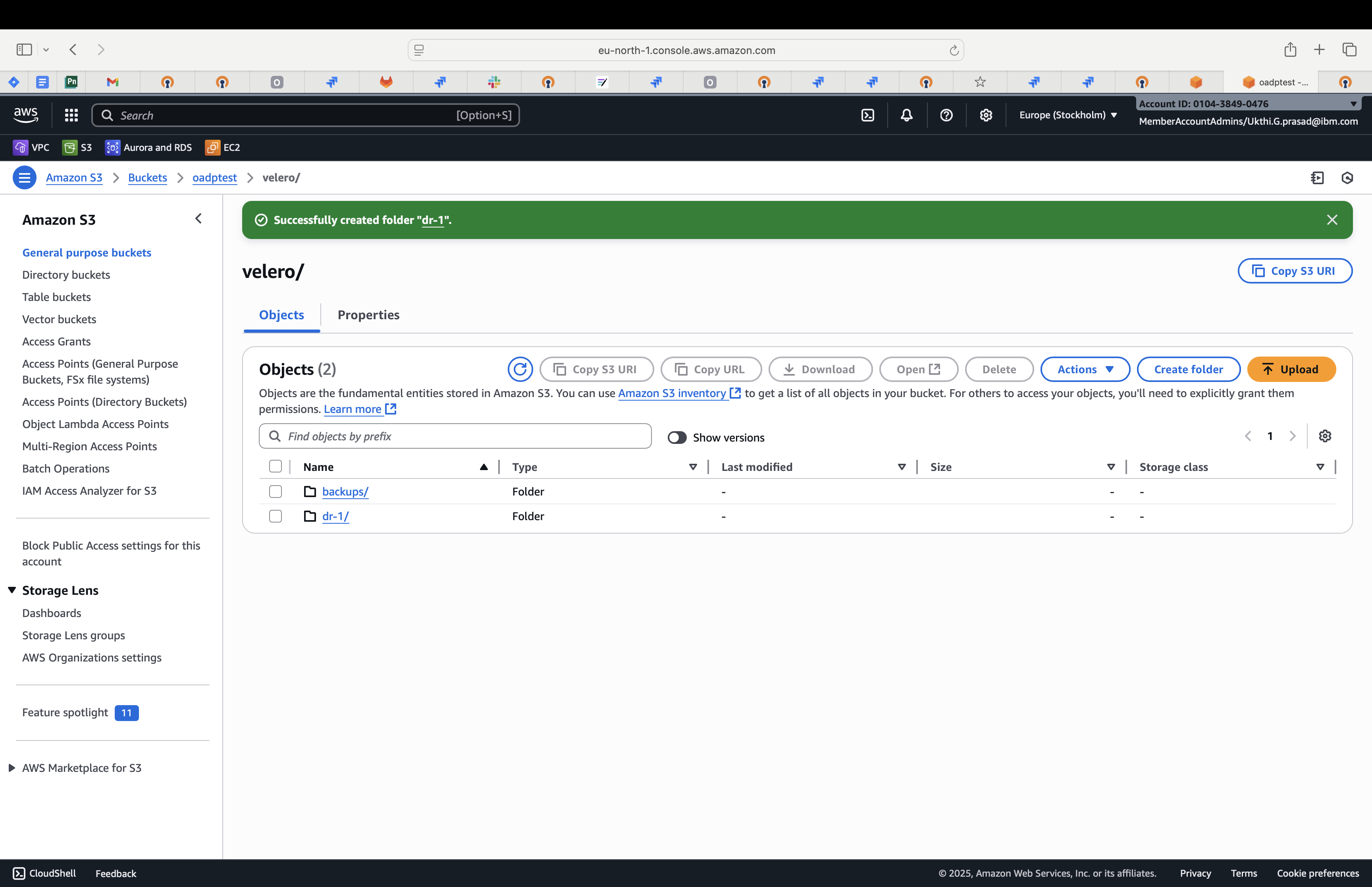Open the notifications bell

tap(906, 115)
